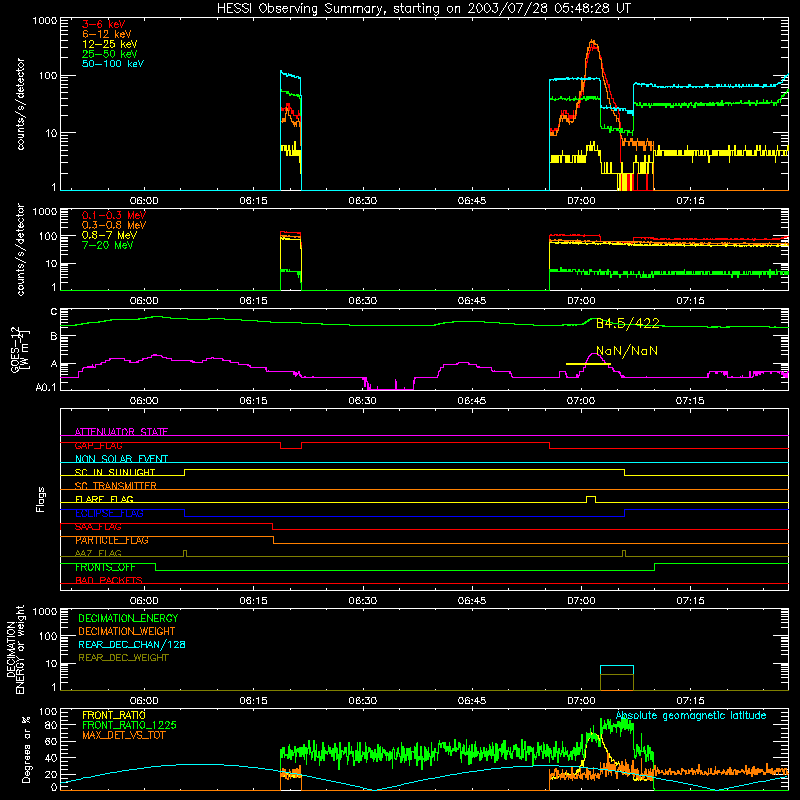Select the FRONTS_OFF flag label

point(105,567)
